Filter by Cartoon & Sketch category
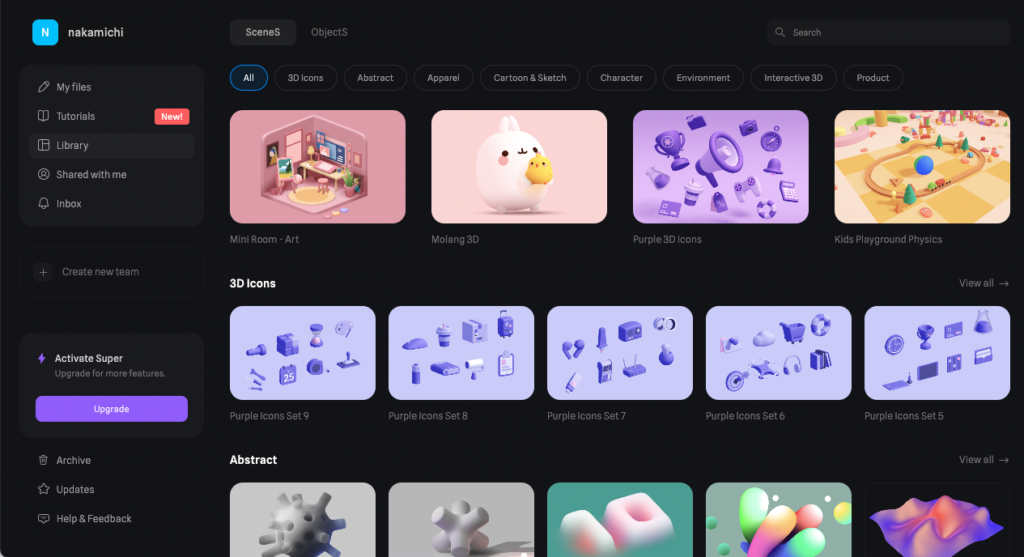This screenshot has height=557, width=1024. pos(530,78)
